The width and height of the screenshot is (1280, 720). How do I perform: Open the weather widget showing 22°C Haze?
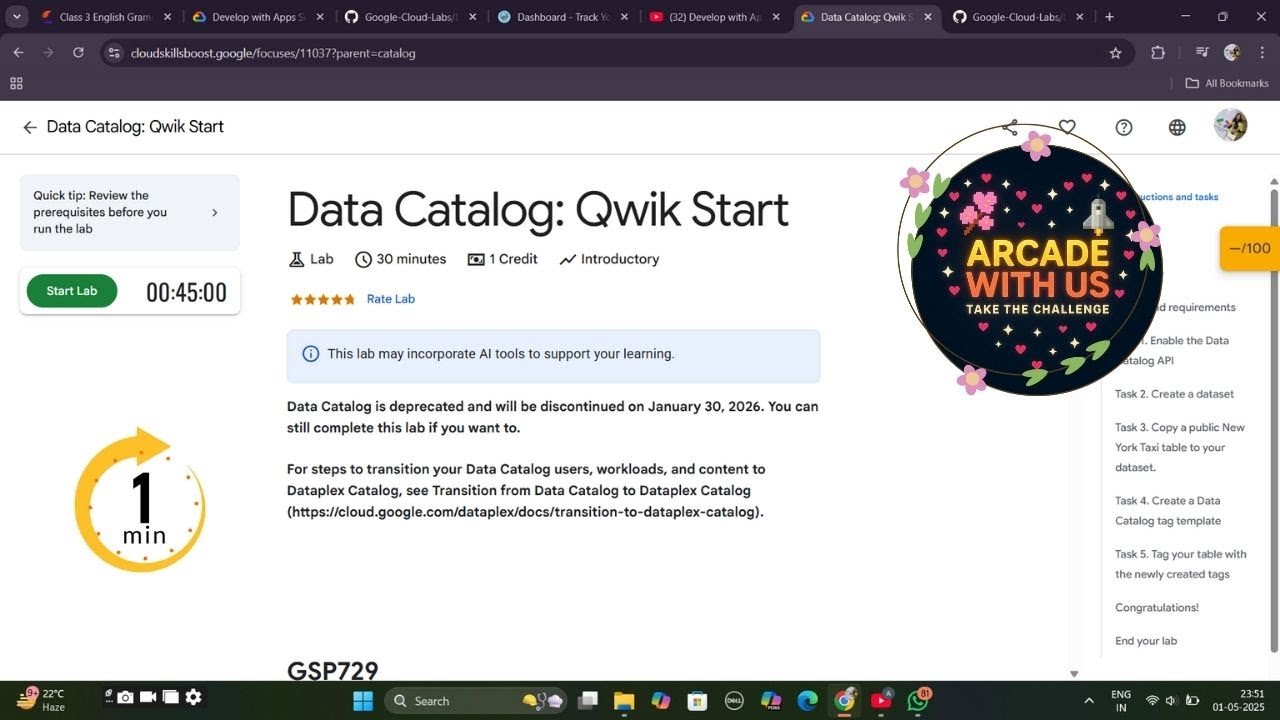point(40,700)
